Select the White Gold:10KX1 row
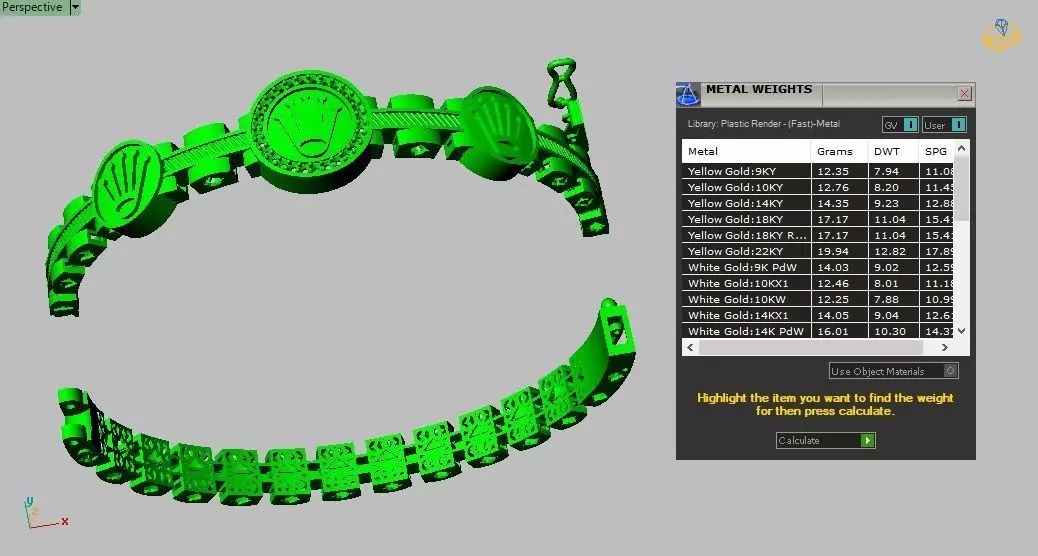Image resolution: width=1038 pixels, height=556 pixels. click(x=818, y=283)
